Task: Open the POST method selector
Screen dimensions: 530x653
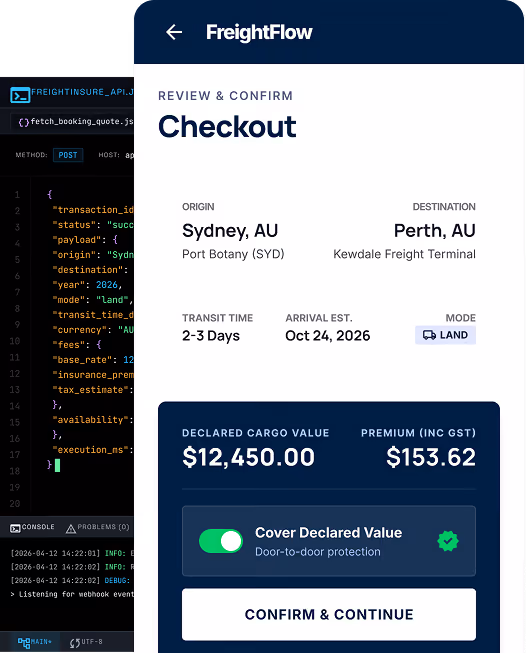Action: pyautogui.click(x=68, y=155)
